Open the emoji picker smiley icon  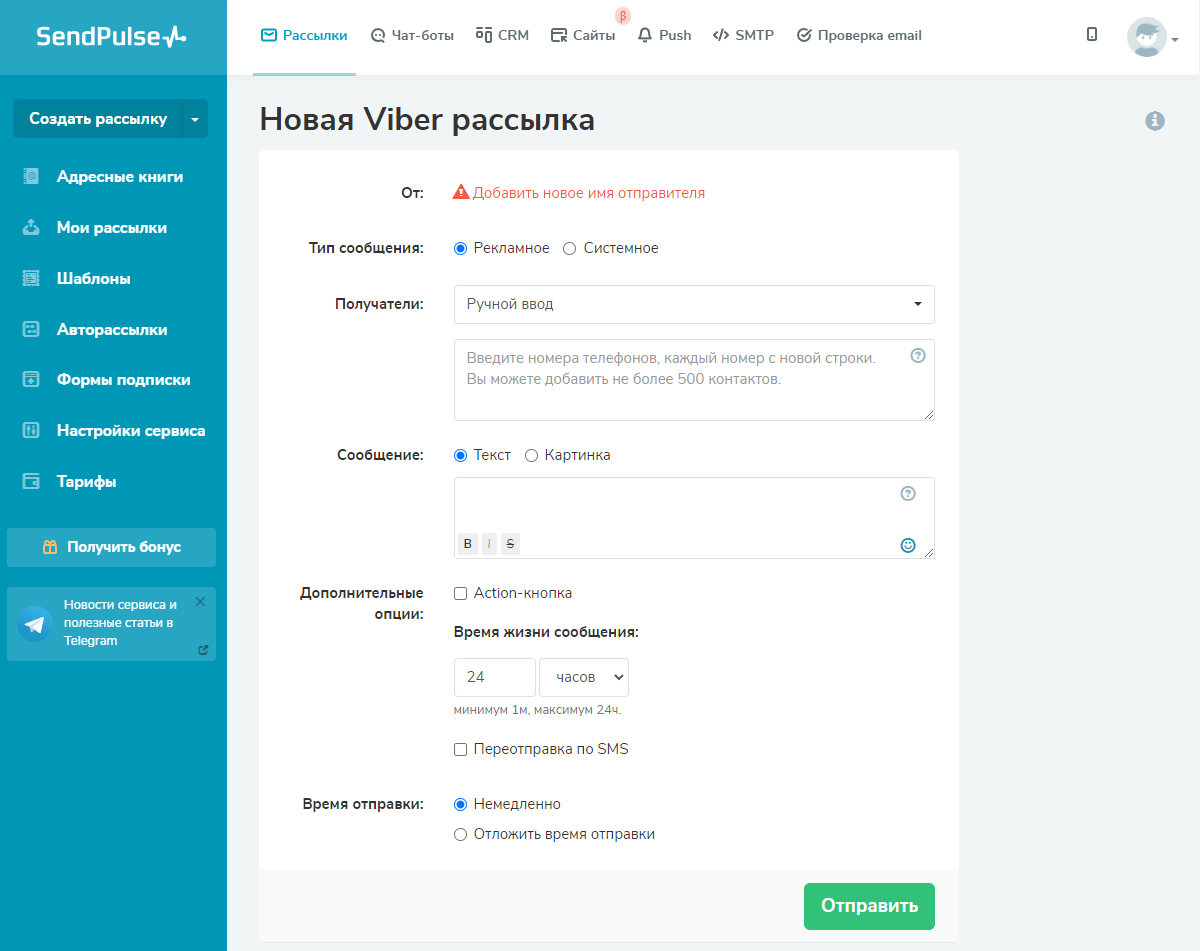point(908,545)
